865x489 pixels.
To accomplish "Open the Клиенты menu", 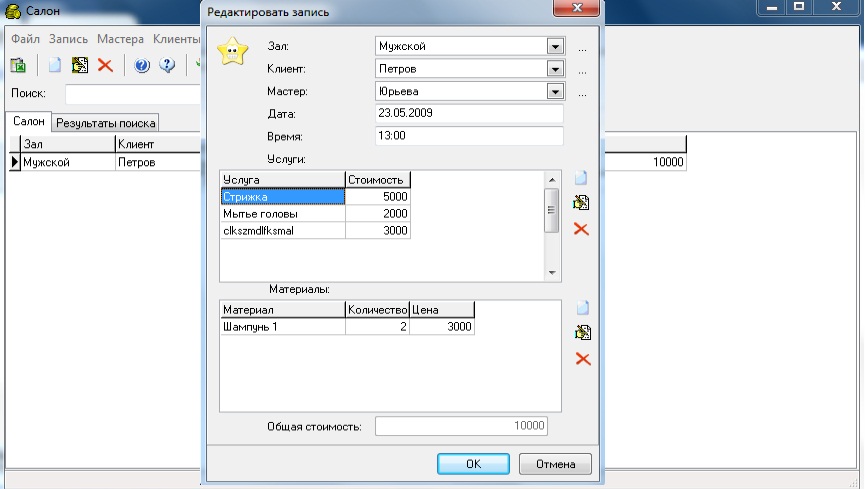I will tap(176, 39).
